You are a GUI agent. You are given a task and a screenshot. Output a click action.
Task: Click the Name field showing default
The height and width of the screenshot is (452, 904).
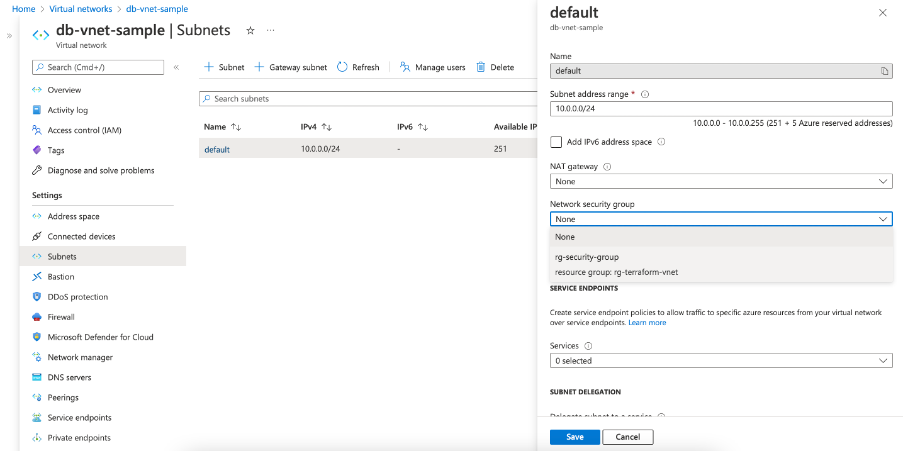click(721, 71)
